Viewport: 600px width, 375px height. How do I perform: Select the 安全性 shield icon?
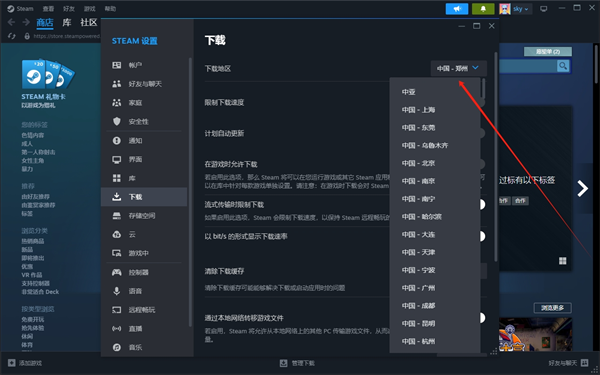(117, 121)
